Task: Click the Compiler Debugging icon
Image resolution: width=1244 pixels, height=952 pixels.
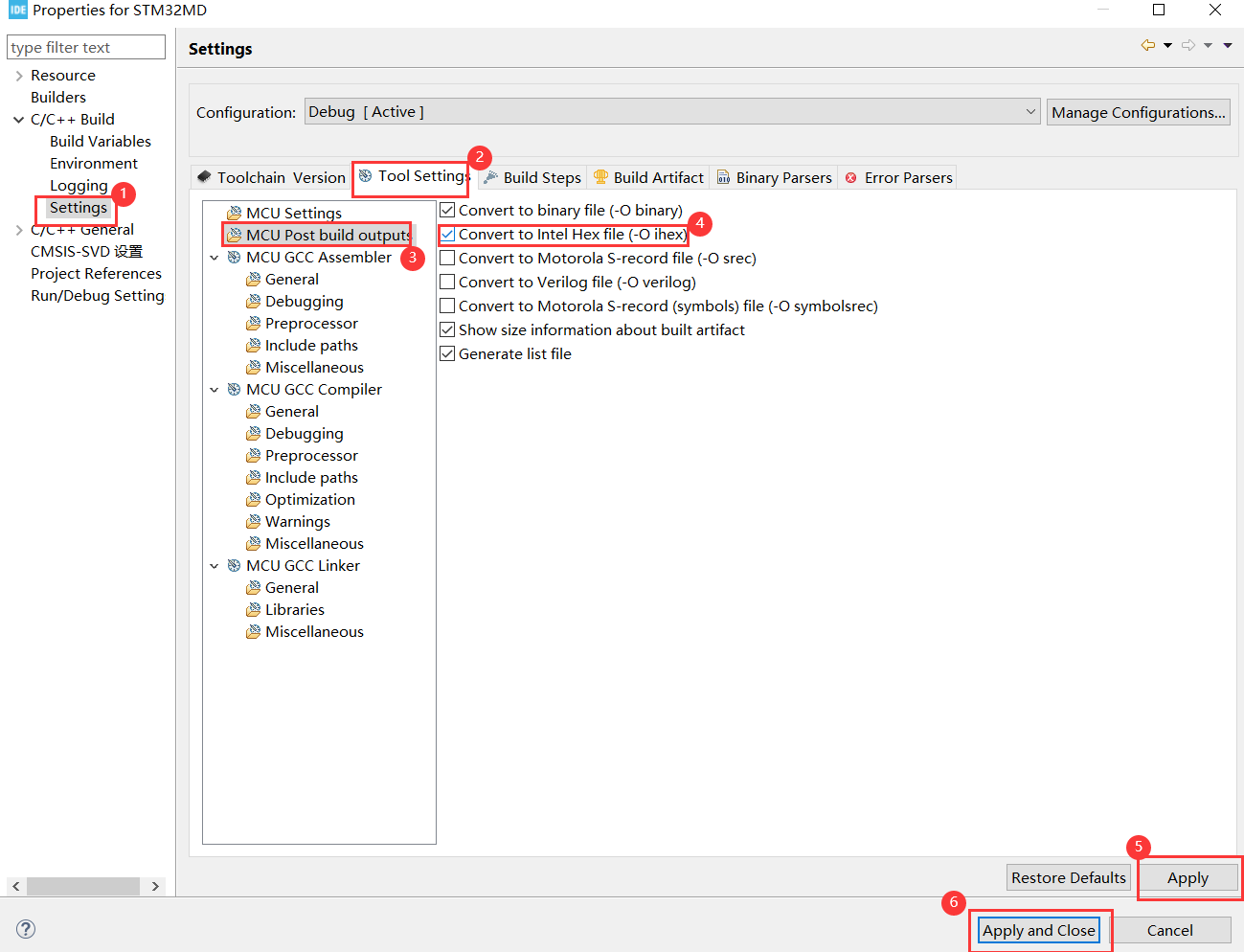Action: [253, 433]
